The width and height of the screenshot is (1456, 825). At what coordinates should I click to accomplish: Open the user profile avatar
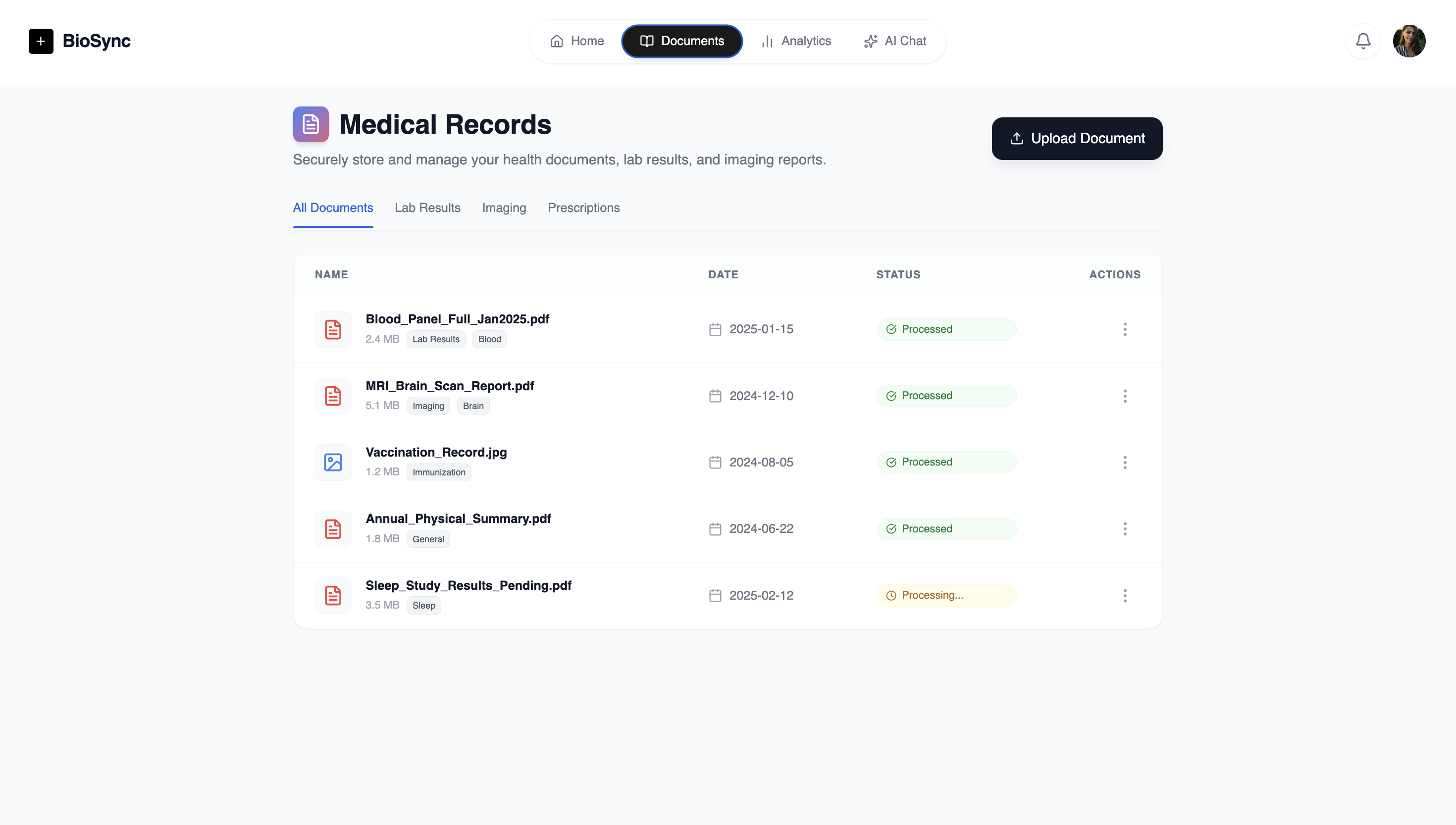[x=1409, y=41]
